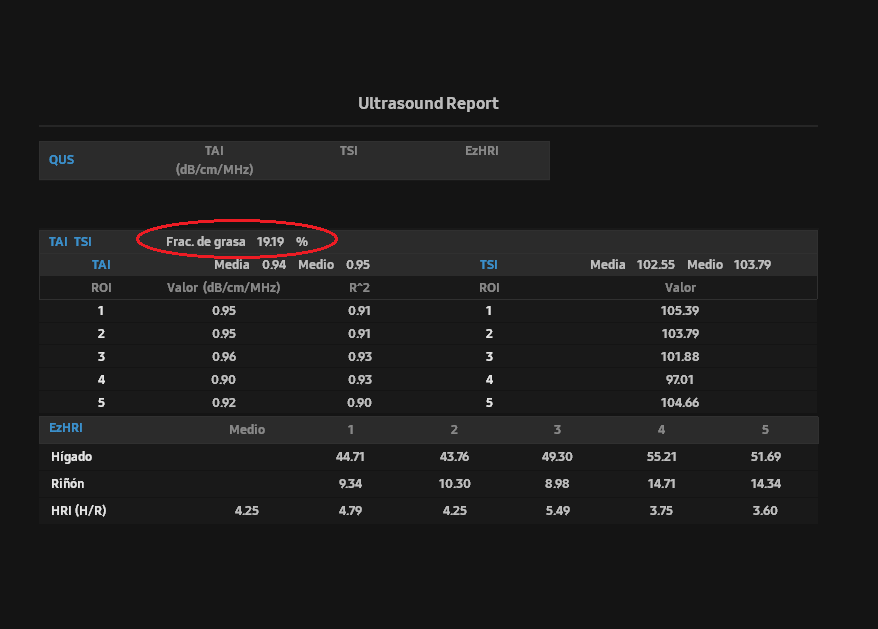The height and width of the screenshot is (629, 878).
Task: Select the blue QUS section label
Action: point(61,160)
